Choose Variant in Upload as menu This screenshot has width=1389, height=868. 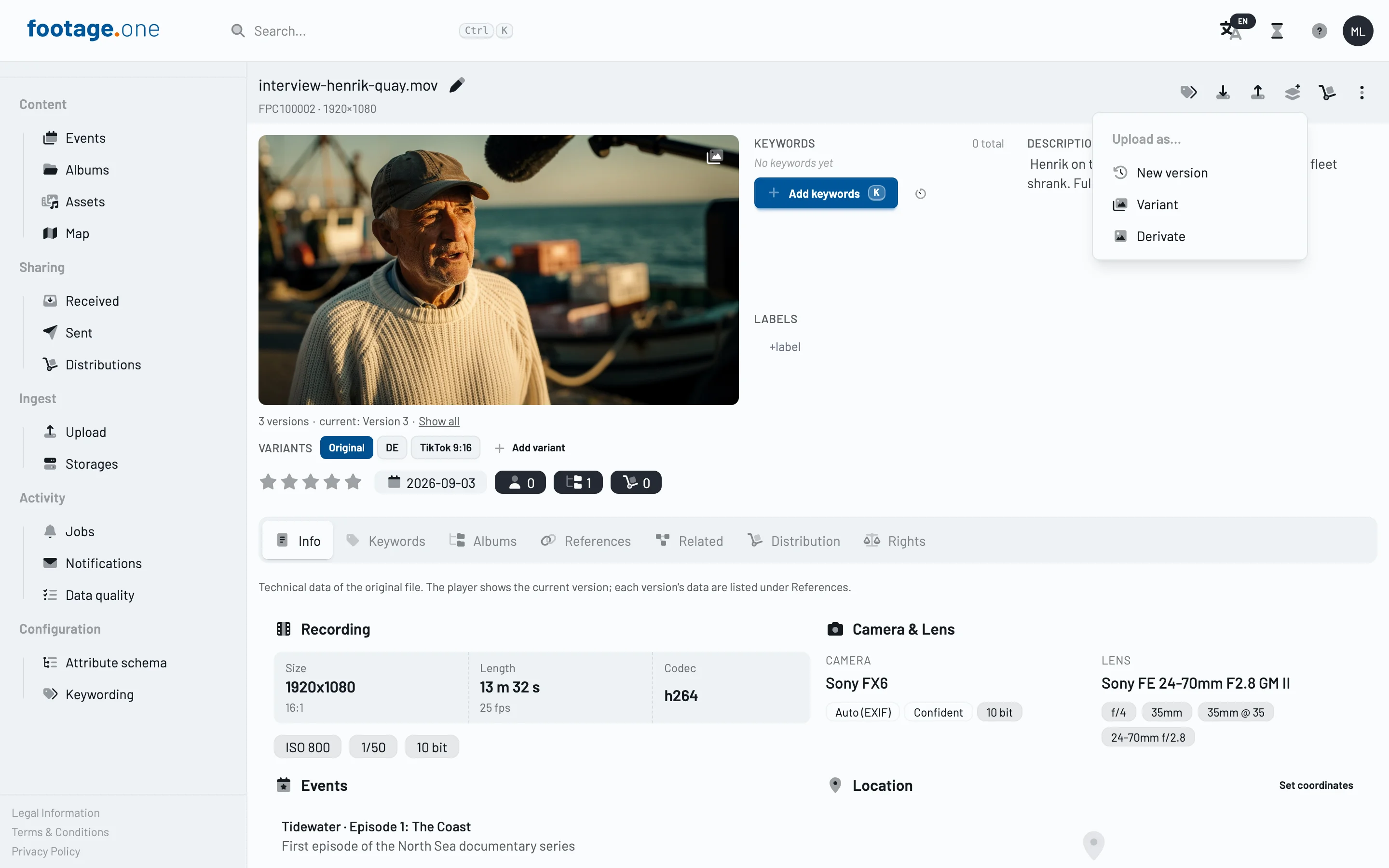point(1199,205)
